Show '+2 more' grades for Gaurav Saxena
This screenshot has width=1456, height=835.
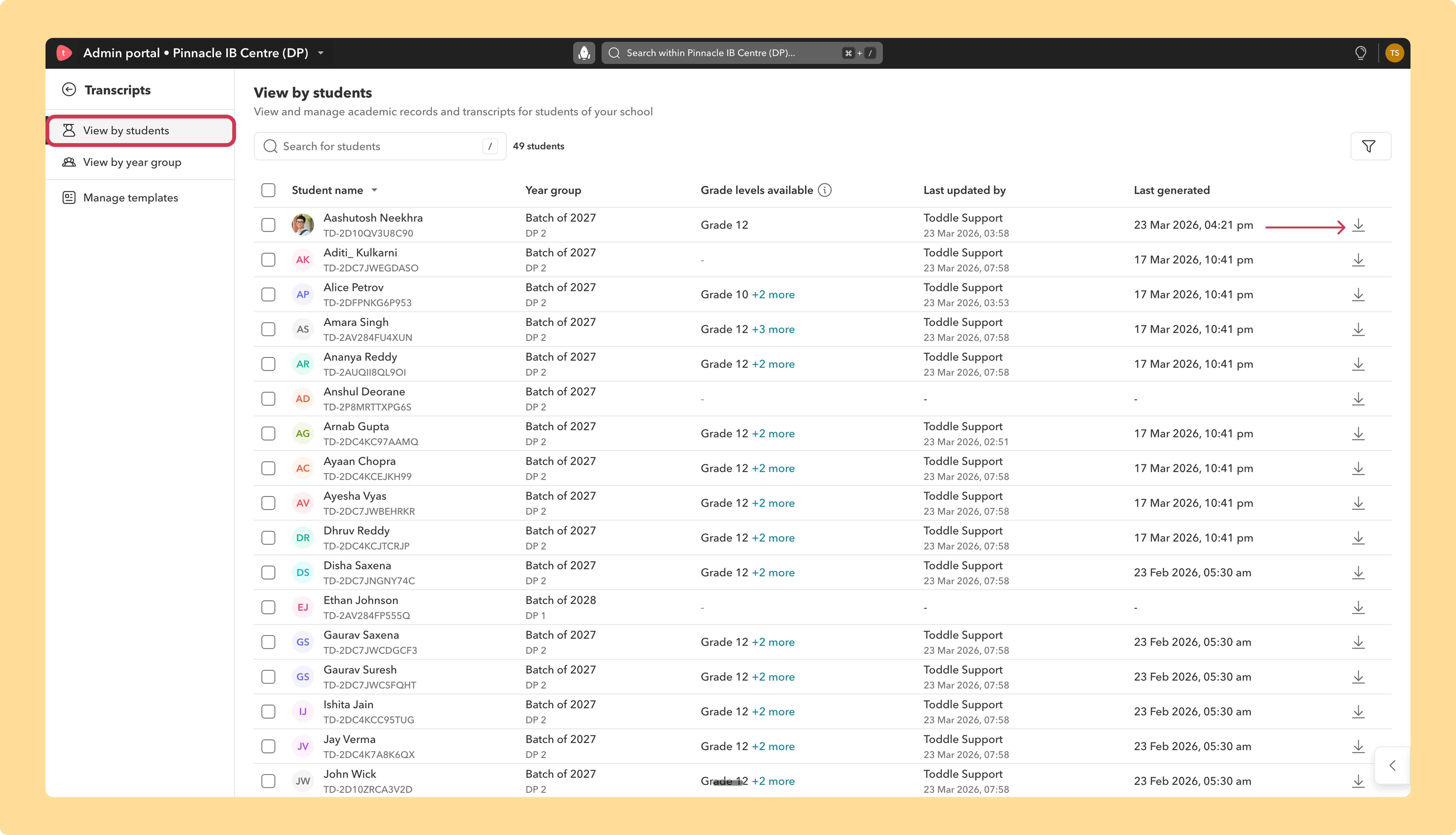click(773, 642)
